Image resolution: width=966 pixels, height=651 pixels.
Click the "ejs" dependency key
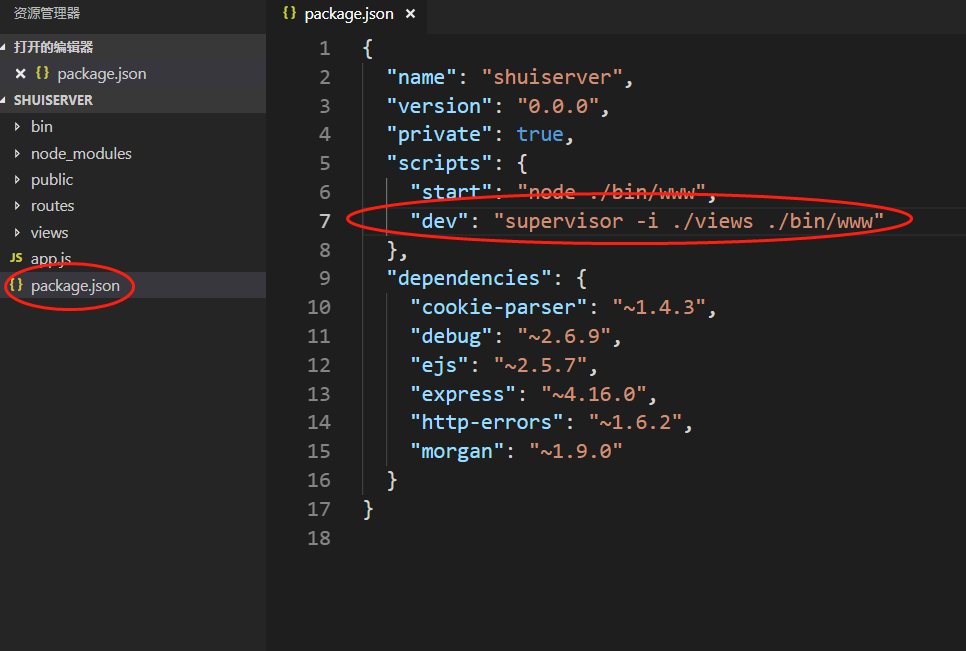439,365
